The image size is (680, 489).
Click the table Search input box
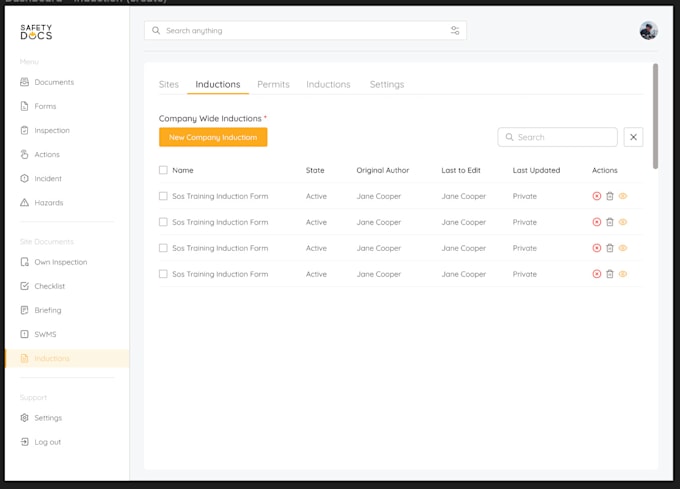click(557, 137)
